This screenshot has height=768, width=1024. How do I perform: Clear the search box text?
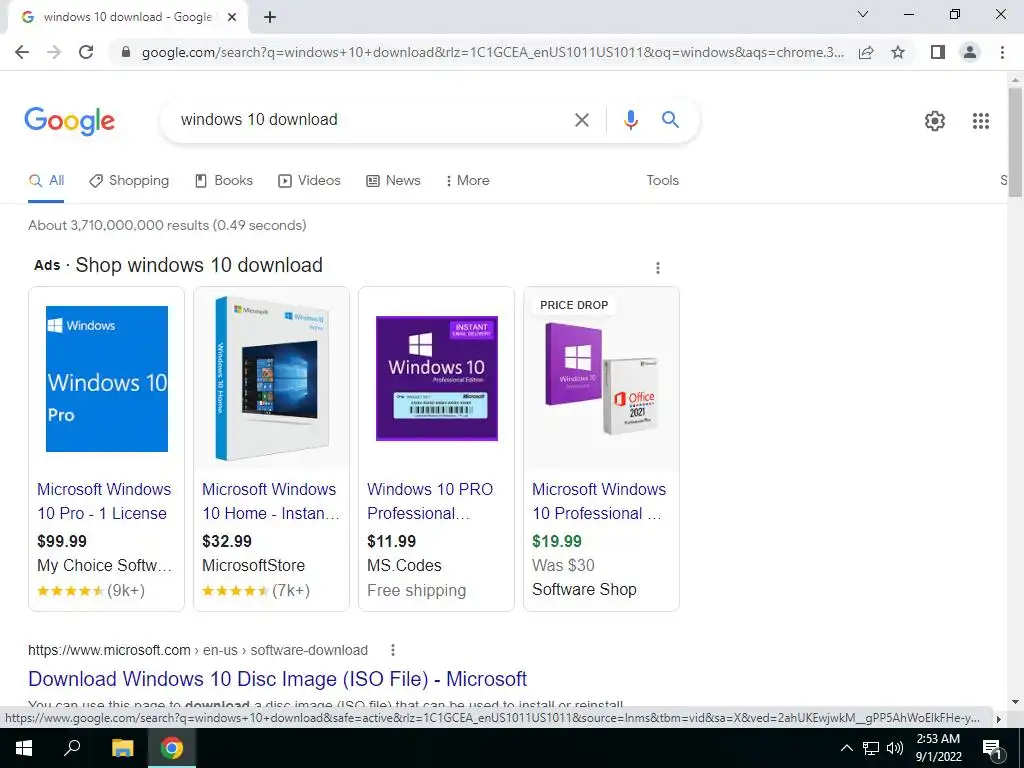click(x=581, y=120)
